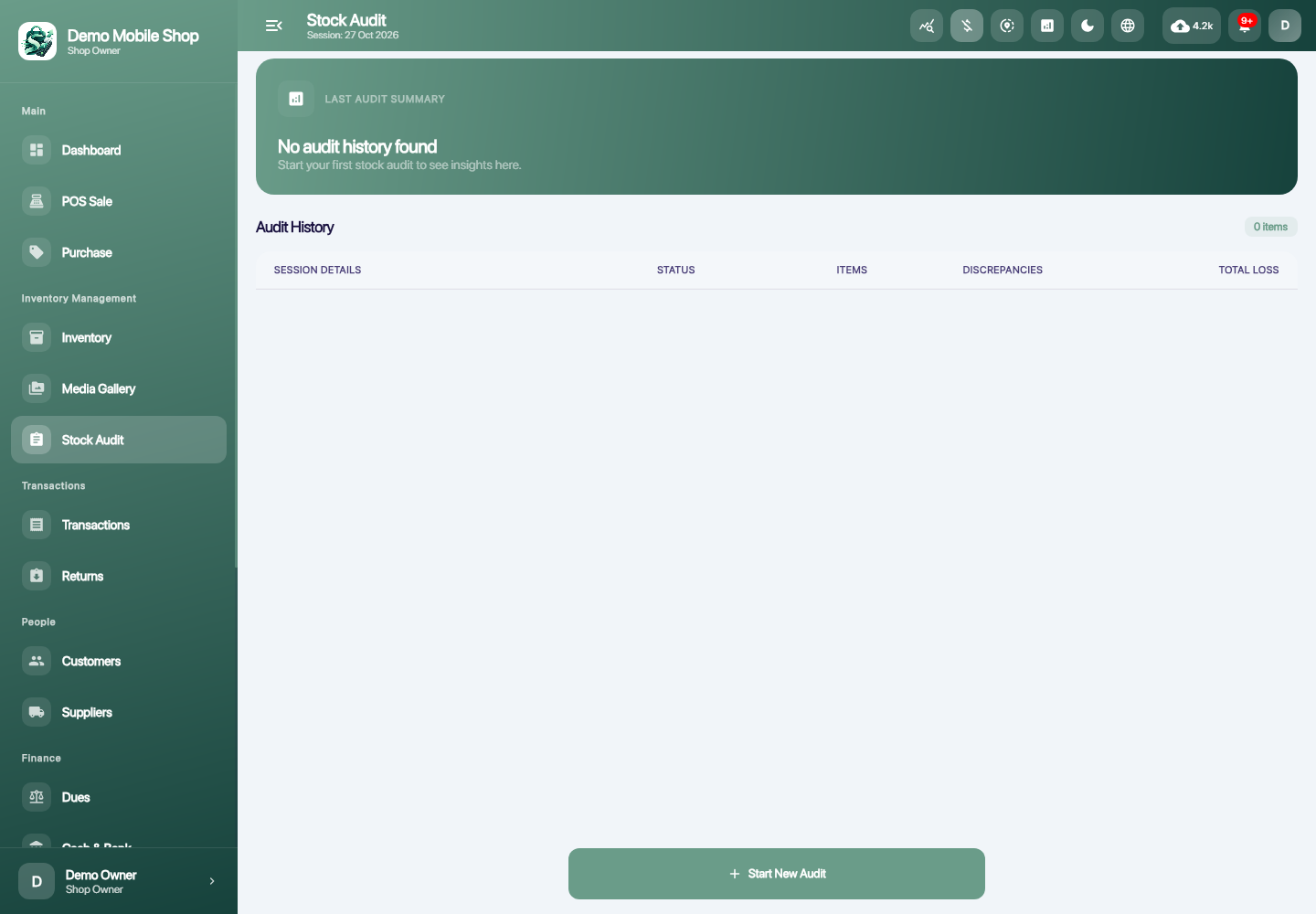The width and height of the screenshot is (1316, 914).
Task: Click the Media Gallery image icon
Action: tap(37, 388)
